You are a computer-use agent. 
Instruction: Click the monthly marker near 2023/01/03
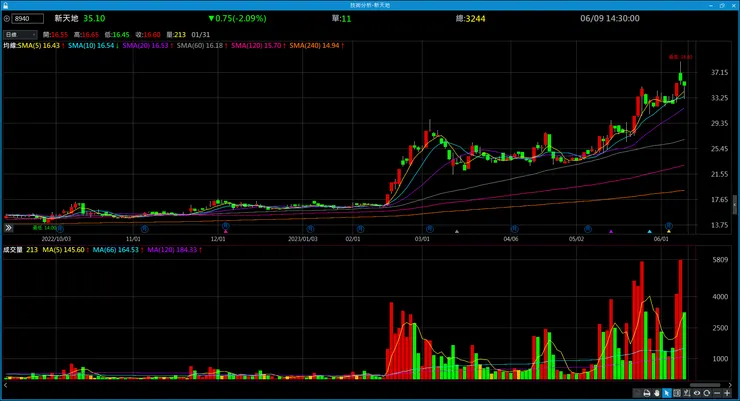(311, 229)
